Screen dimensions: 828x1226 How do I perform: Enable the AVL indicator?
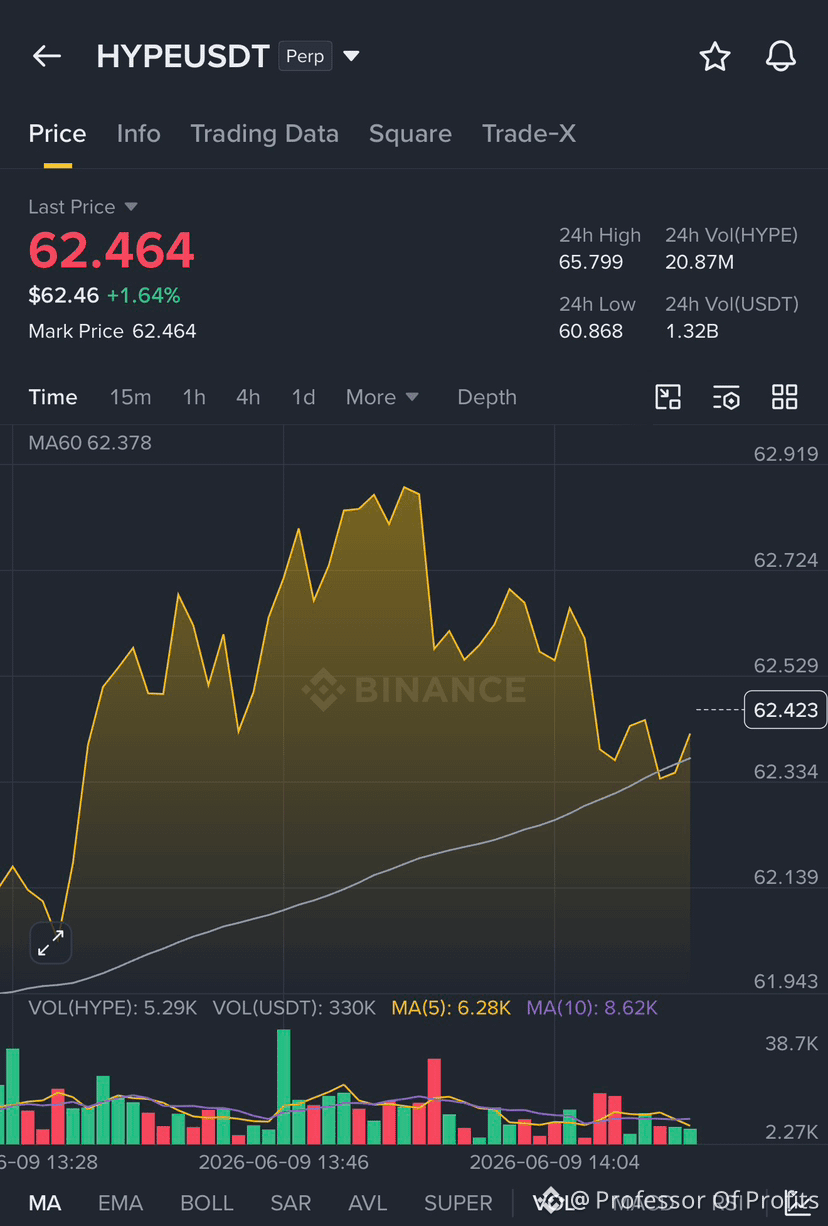pos(368,1203)
